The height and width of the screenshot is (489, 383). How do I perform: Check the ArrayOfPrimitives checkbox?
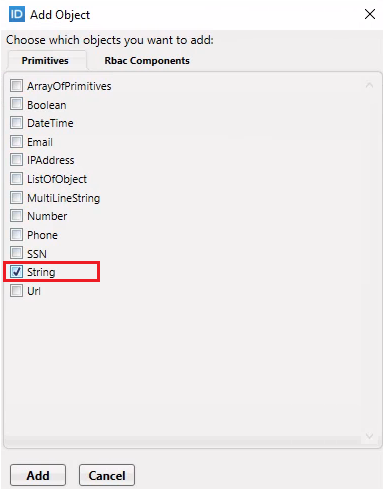(x=16, y=86)
